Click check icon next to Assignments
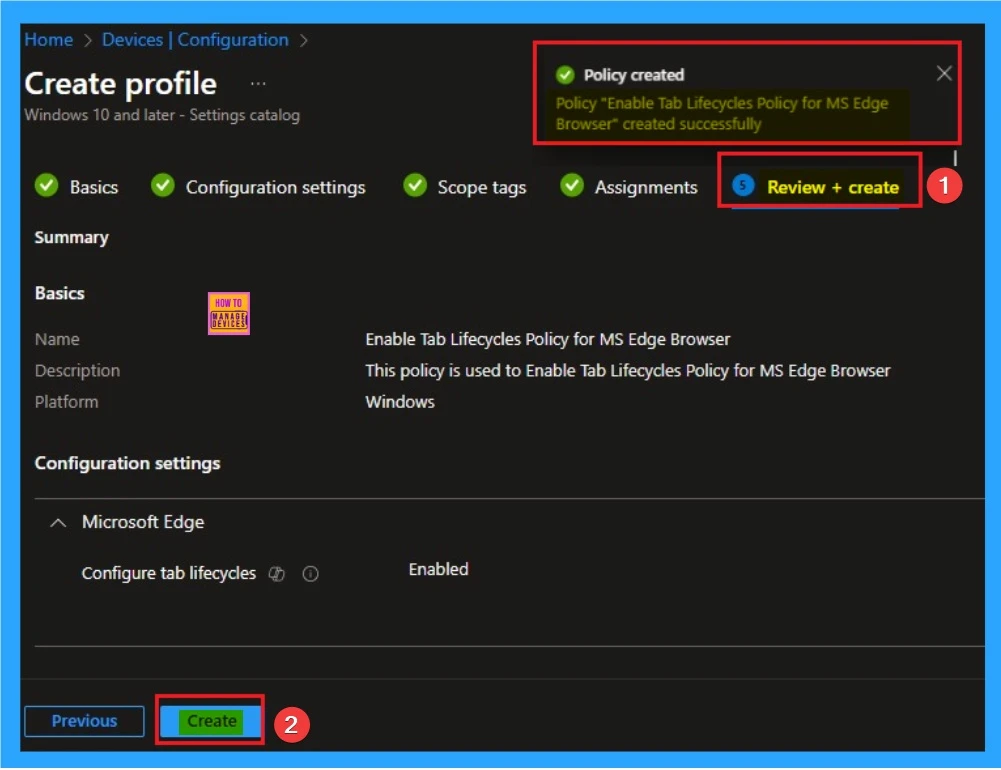The image size is (1001, 770). tap(572, 185)
